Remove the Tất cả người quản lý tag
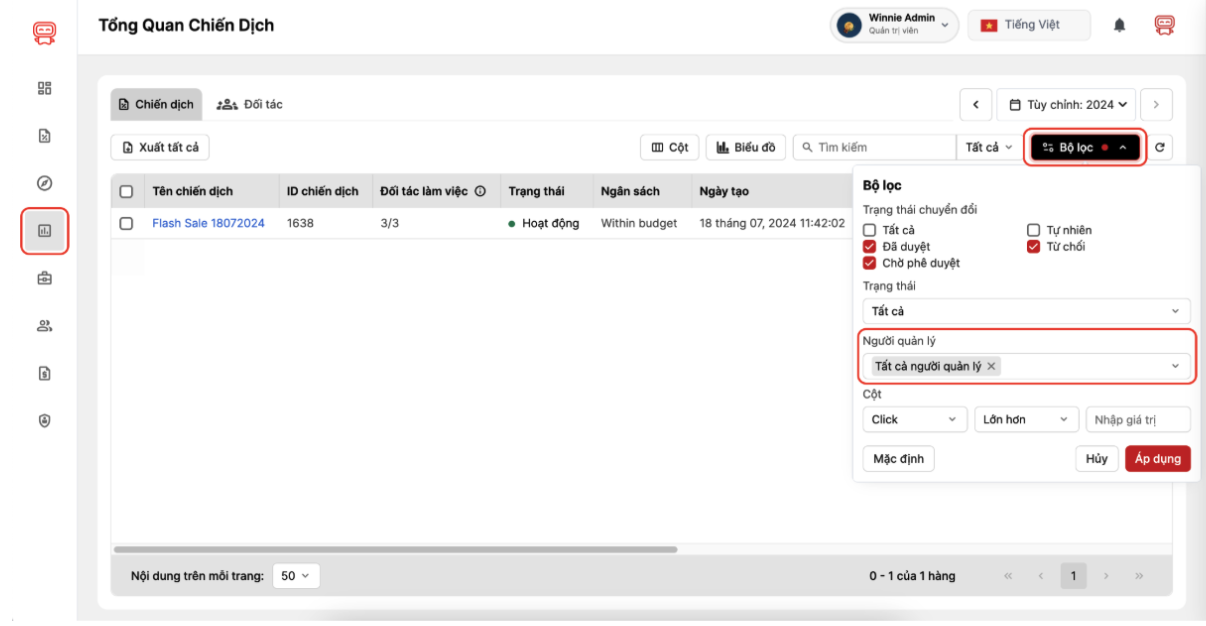1206x626 pixels. click(991, 367)
